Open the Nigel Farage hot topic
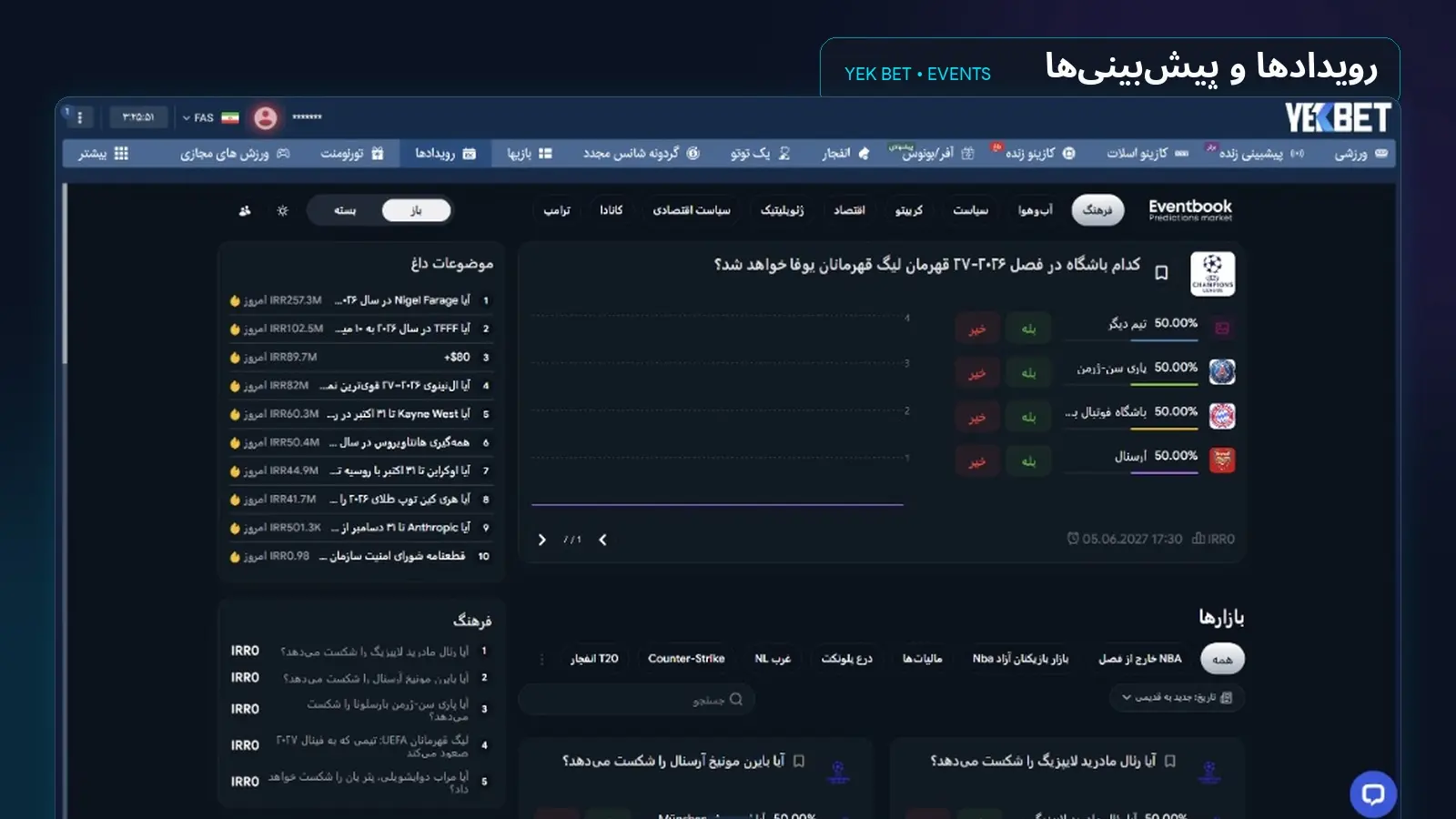The width and height of the screenshot is (1456, 819). [360, 300]
